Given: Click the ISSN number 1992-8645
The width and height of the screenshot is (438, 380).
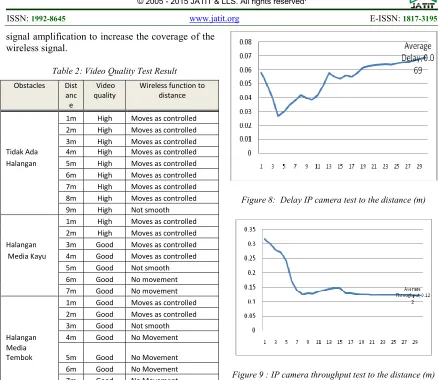Looking at the screenshot, I should click(48, 19).
